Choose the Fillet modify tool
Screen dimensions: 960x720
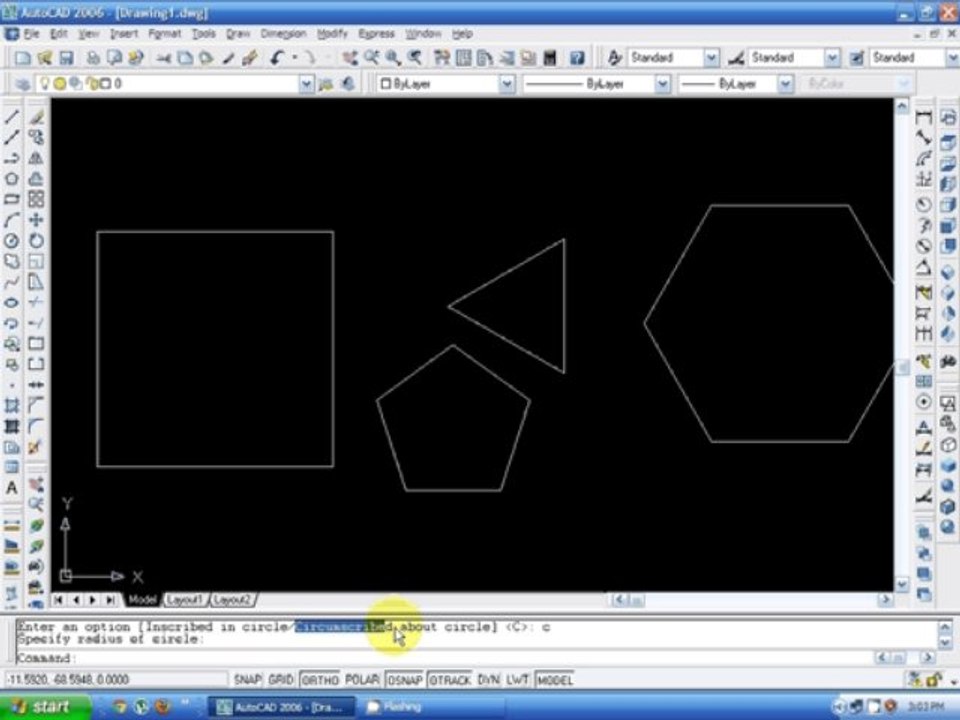[36, 426]
